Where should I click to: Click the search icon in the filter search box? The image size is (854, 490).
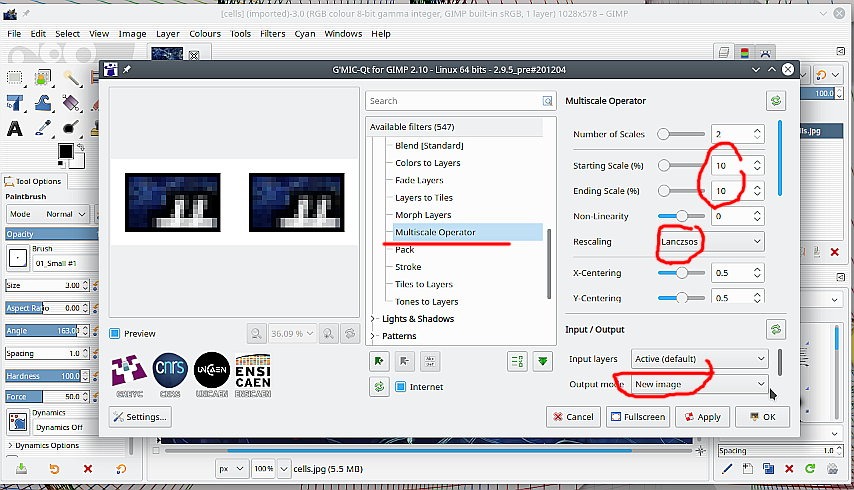(x=547, y=101)
